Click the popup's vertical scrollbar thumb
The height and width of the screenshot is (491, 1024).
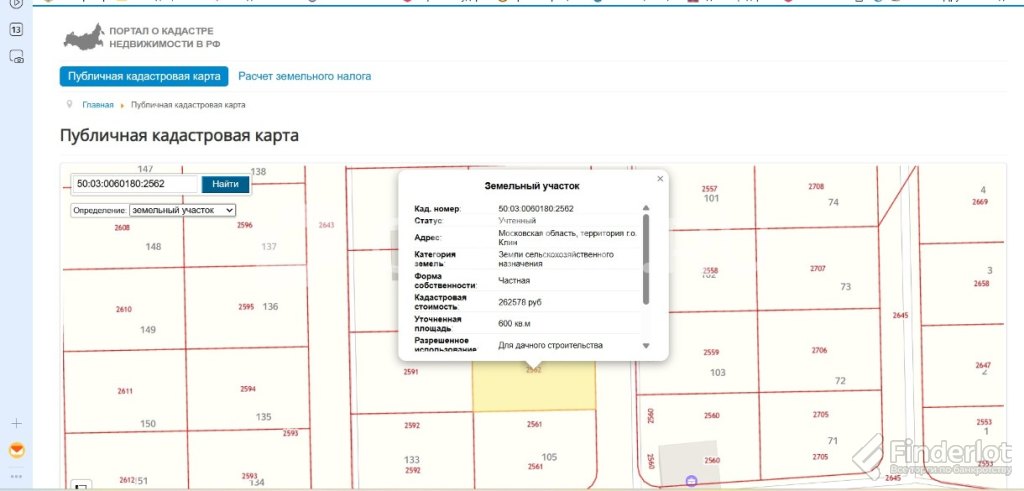[x=646, y=257]
